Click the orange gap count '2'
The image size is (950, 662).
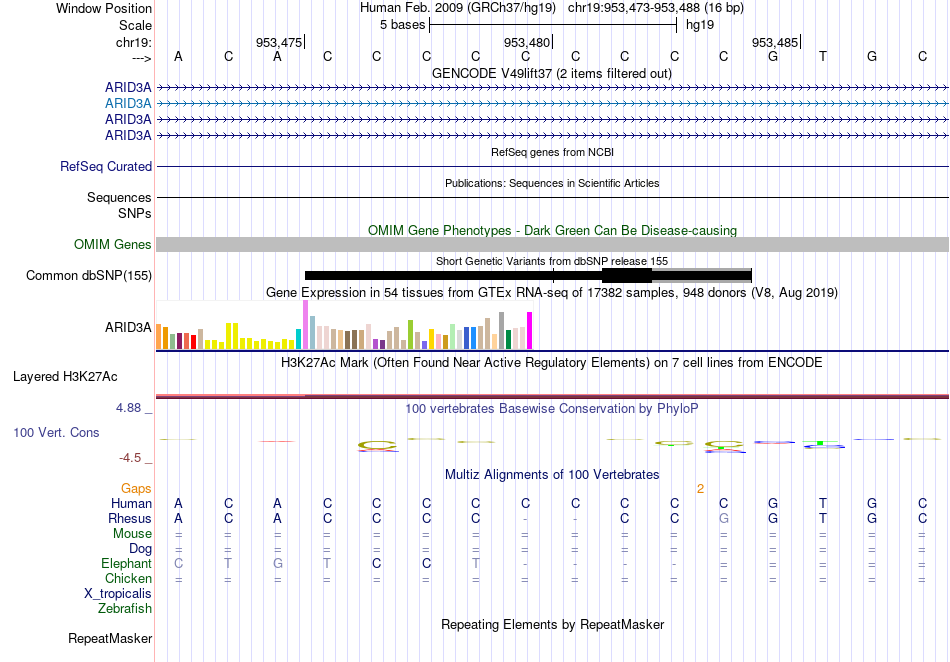pyautogui.click(x=700, y=488)
